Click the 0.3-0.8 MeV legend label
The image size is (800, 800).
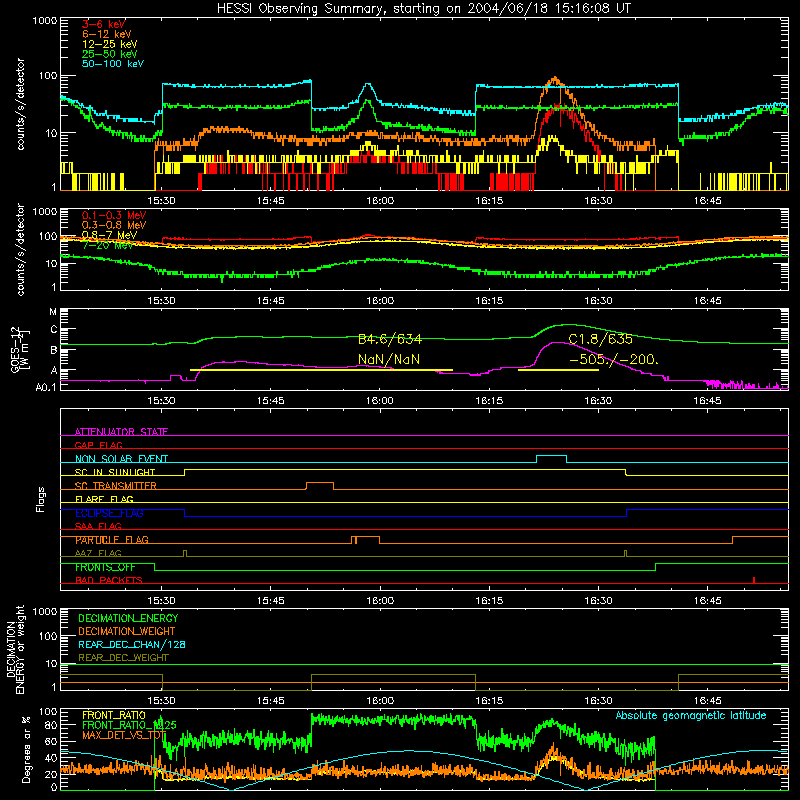114,226
